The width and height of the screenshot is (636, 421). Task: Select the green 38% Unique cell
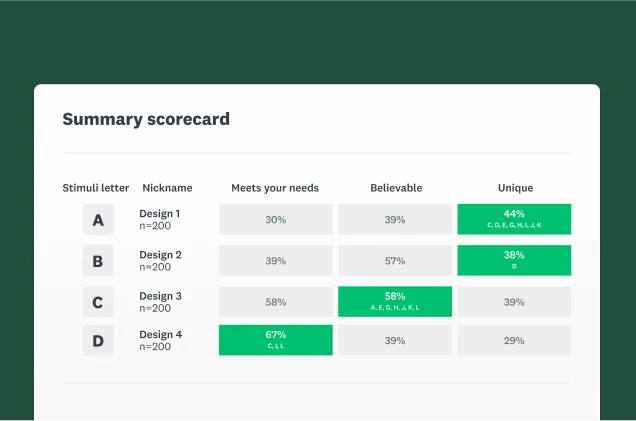pos(514,261)
